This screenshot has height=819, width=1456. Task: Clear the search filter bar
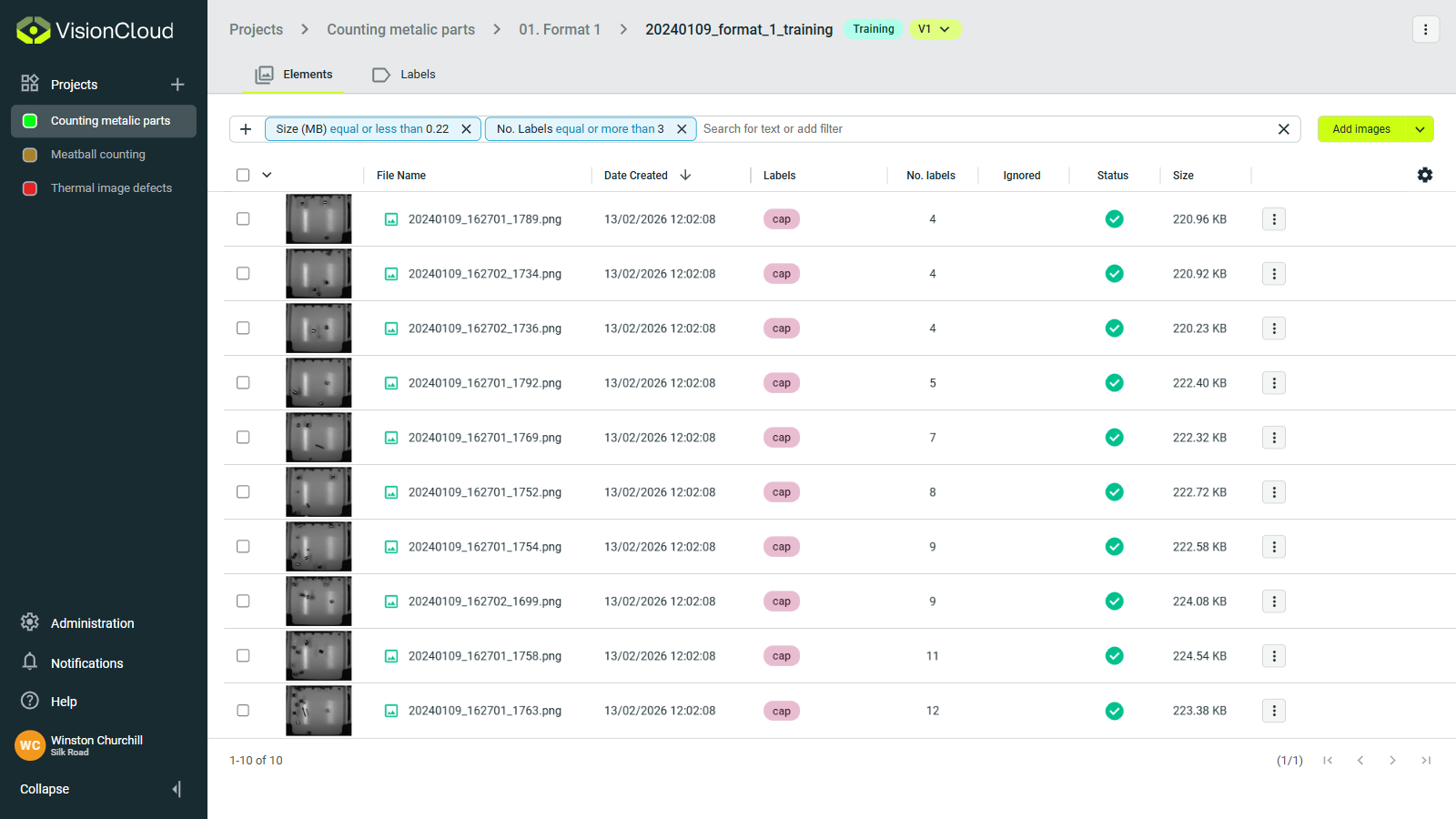[1283, 129]
